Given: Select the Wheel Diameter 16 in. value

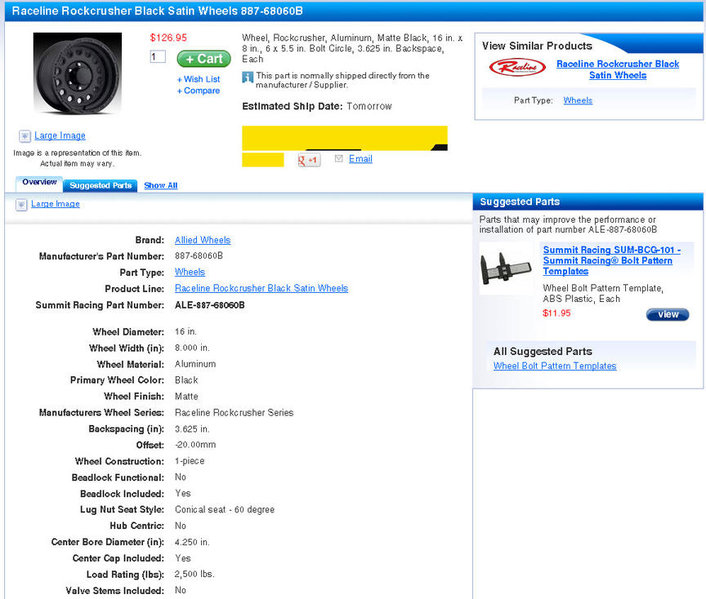Looking at the screenshot, I should pos(186,332).
